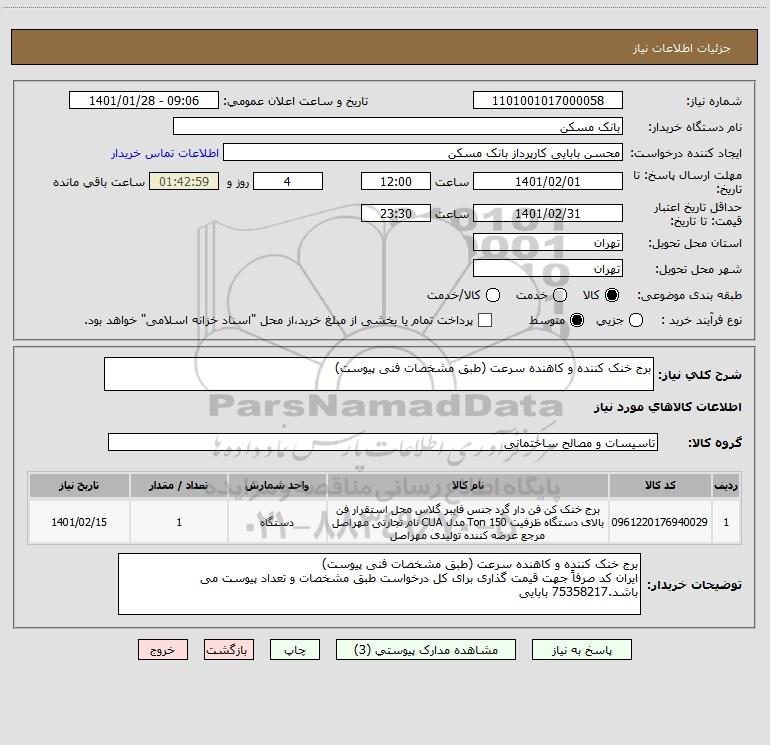Click product code cell 0961220176940029

[x=660, y=522]
